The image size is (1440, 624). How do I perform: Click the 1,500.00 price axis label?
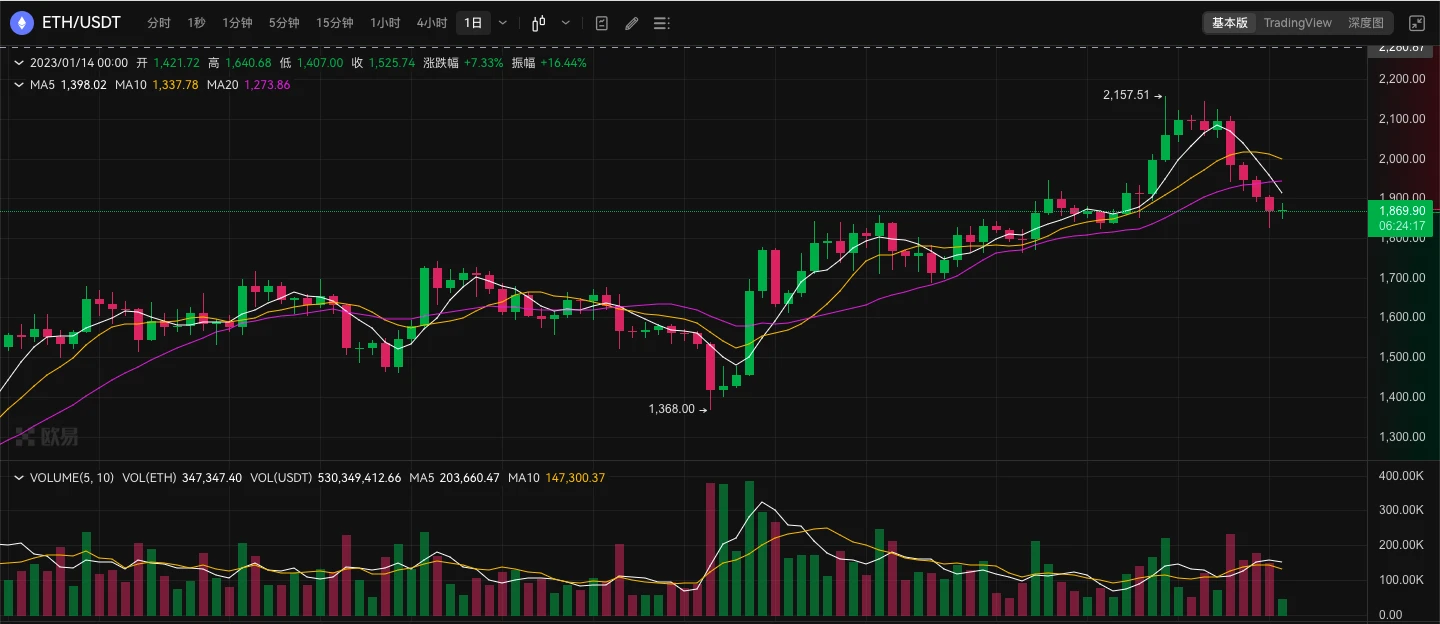click(1401, 357)
